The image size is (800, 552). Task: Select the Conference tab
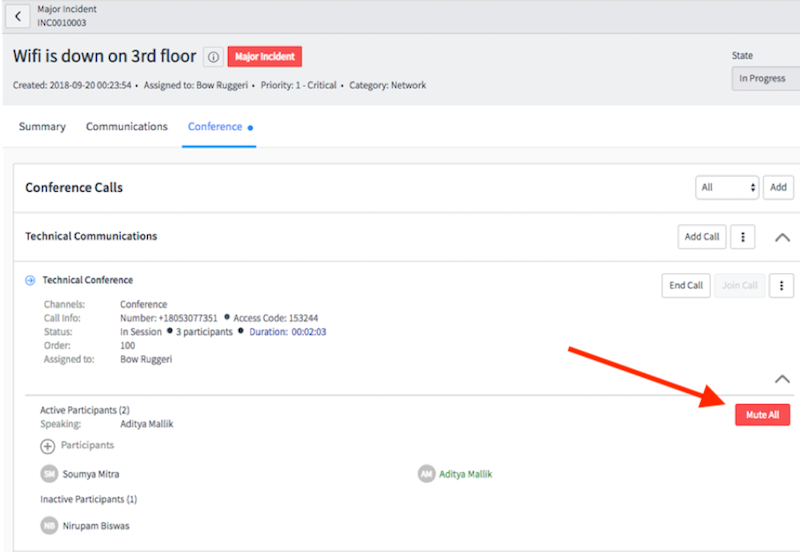(x=219, y=127)
